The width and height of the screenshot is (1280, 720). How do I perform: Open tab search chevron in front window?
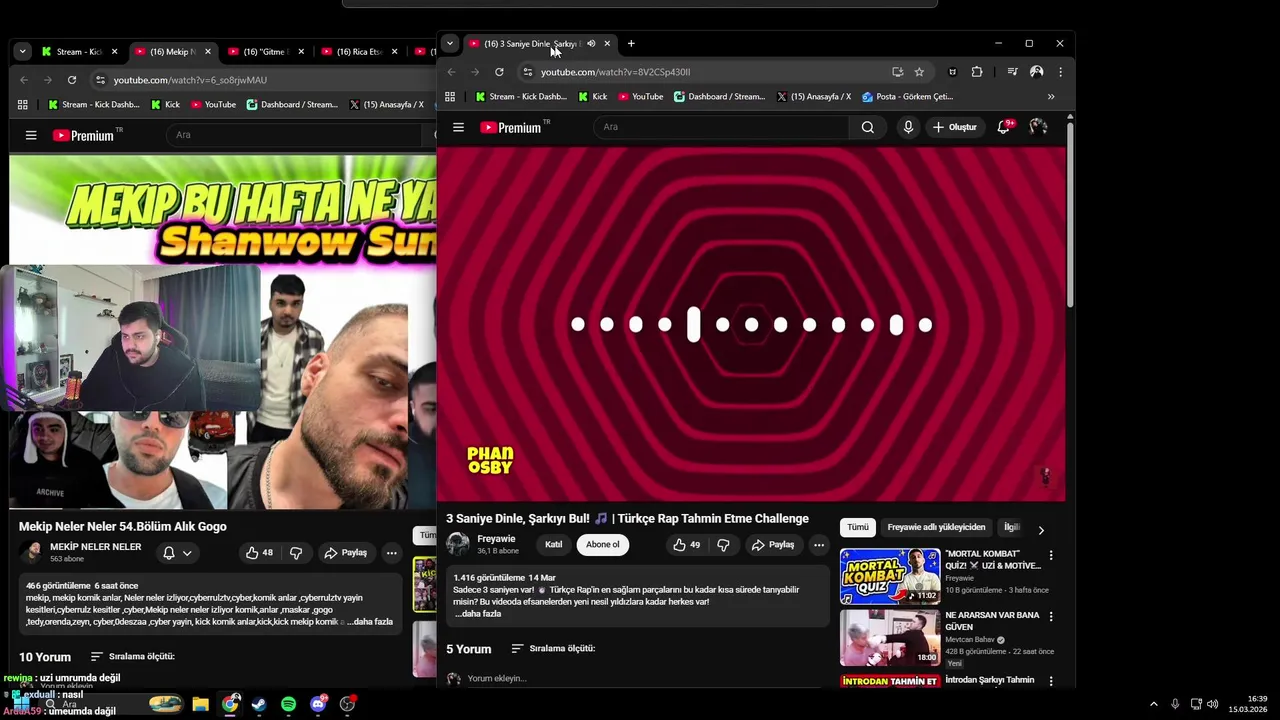coord(450,44)
